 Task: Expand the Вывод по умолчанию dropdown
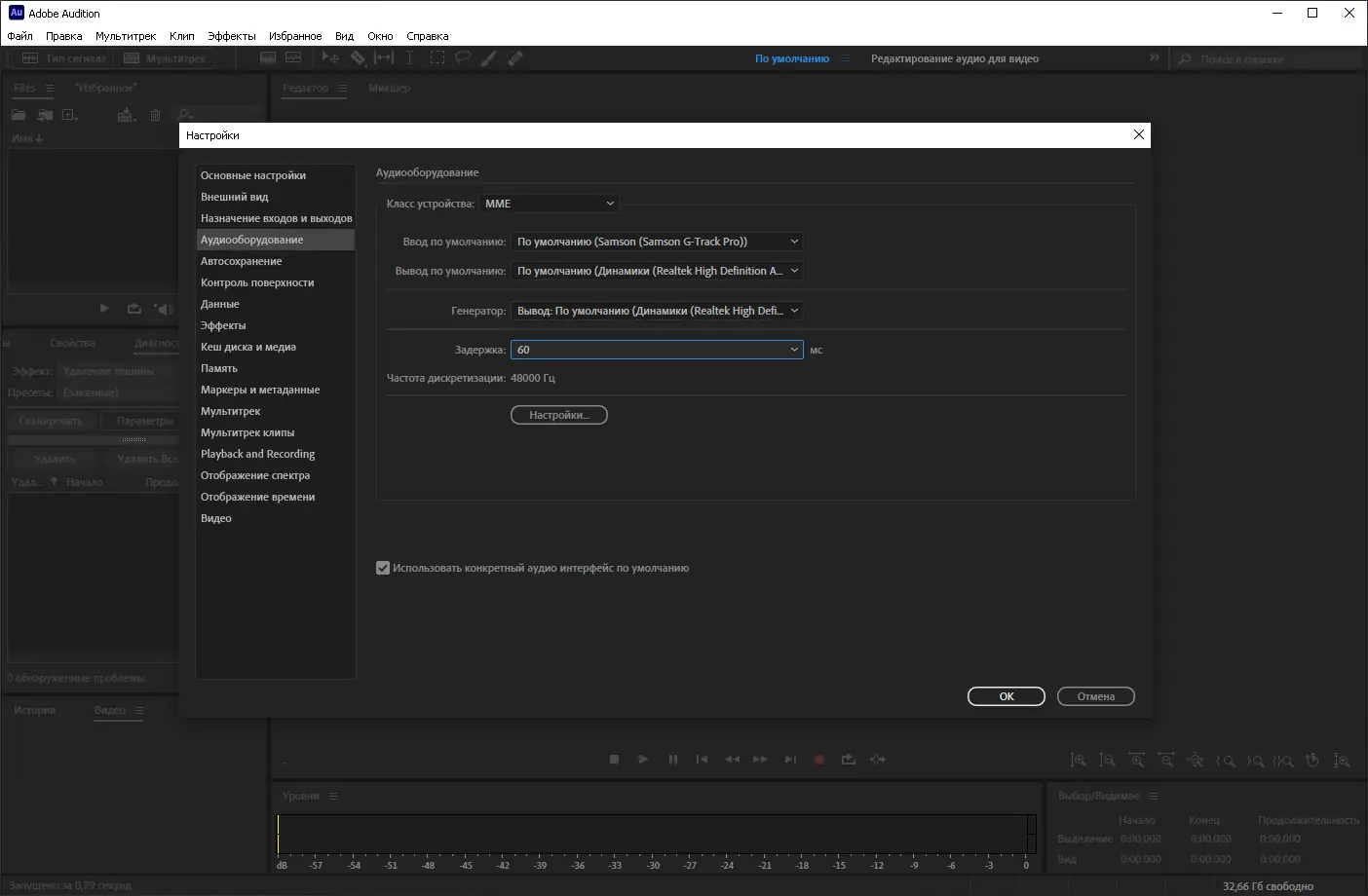(x=657, y=271)
